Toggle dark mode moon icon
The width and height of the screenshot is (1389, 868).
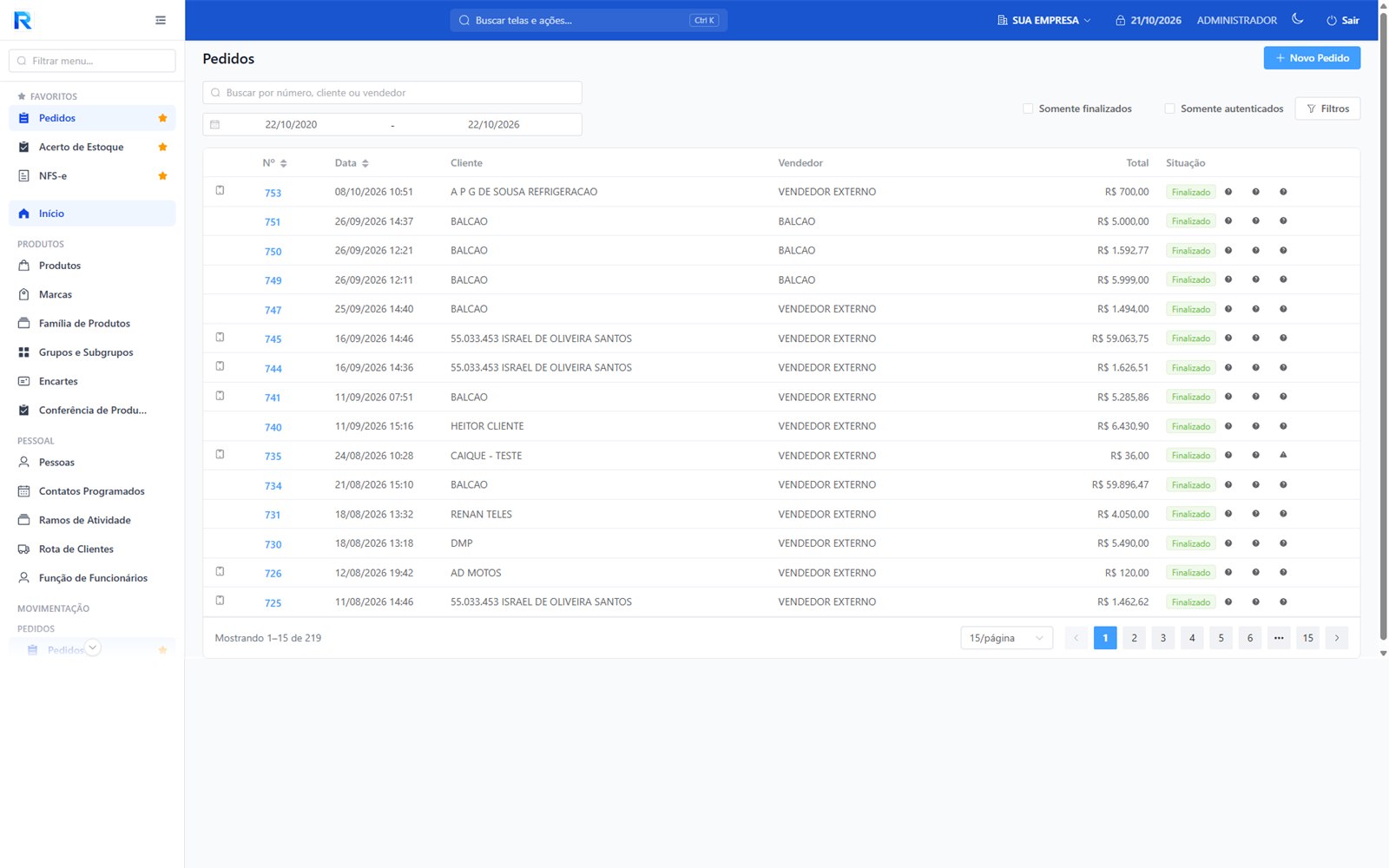point(1298,19)
